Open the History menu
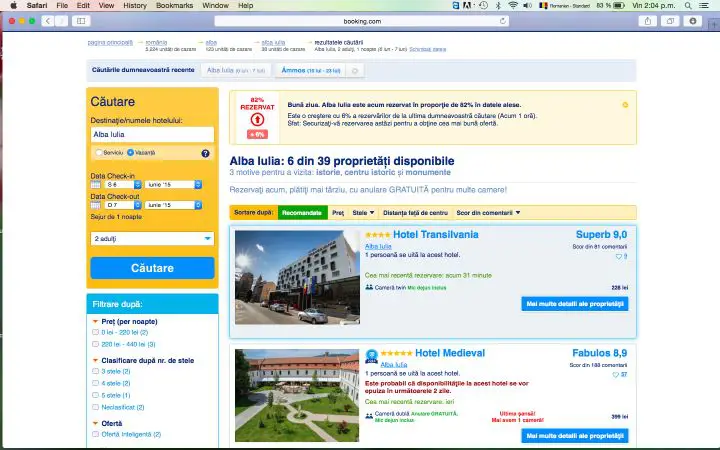 [135, 6]
